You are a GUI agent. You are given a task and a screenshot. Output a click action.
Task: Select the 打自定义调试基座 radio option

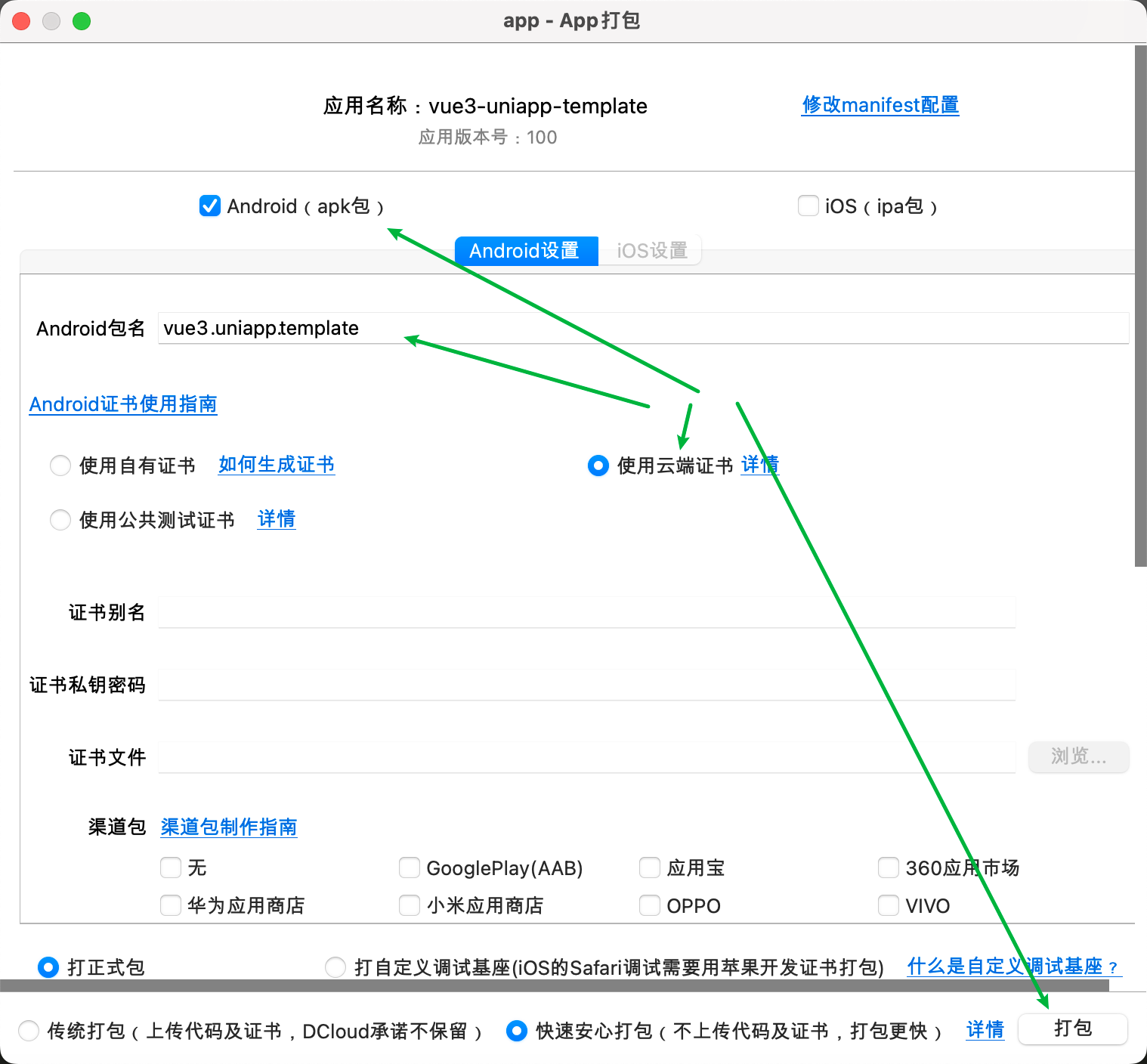[x=335, y=967]
